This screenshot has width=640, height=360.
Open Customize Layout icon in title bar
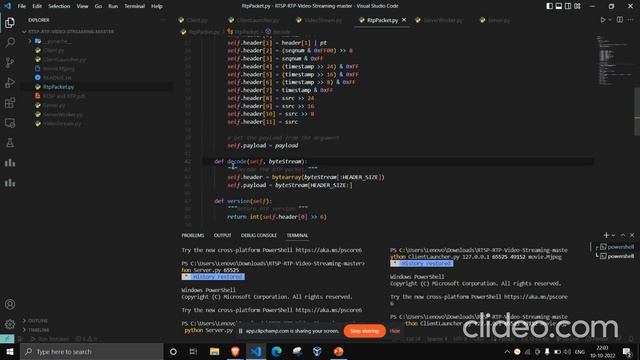(x=577, y=6)
